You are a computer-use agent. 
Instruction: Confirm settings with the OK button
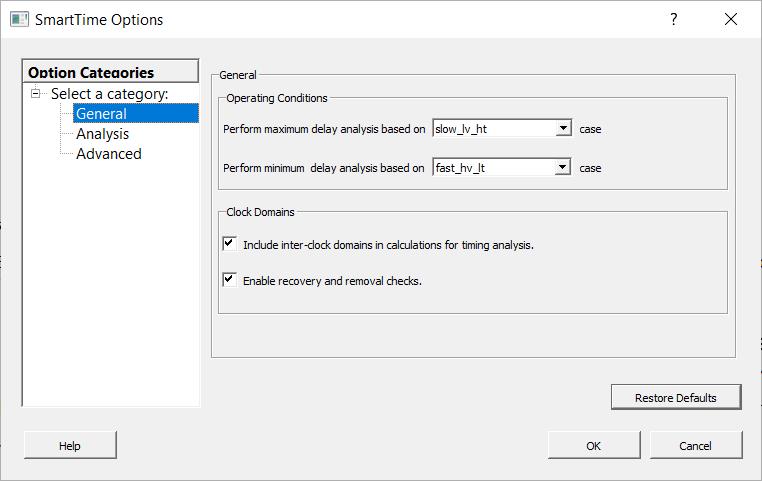[593, 446]
